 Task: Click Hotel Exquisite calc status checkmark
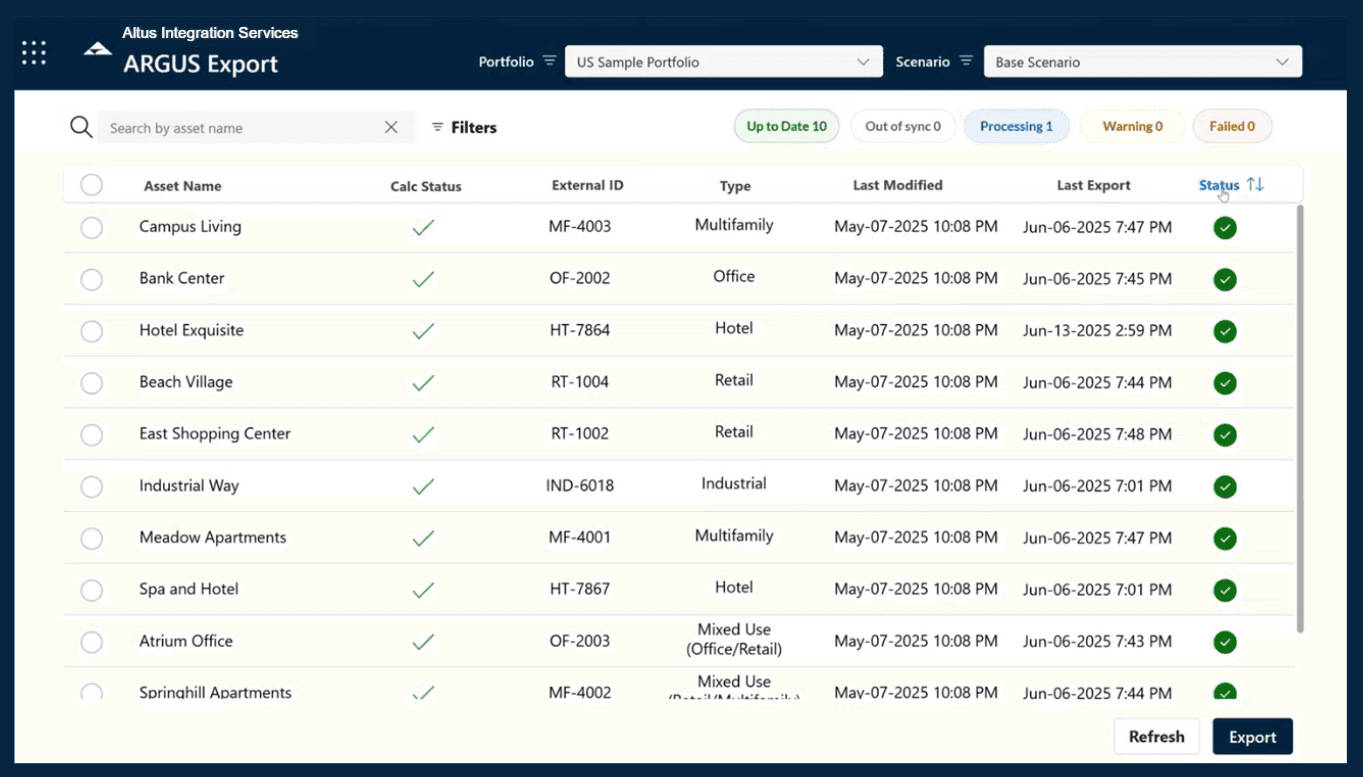[x=424, y=330]
